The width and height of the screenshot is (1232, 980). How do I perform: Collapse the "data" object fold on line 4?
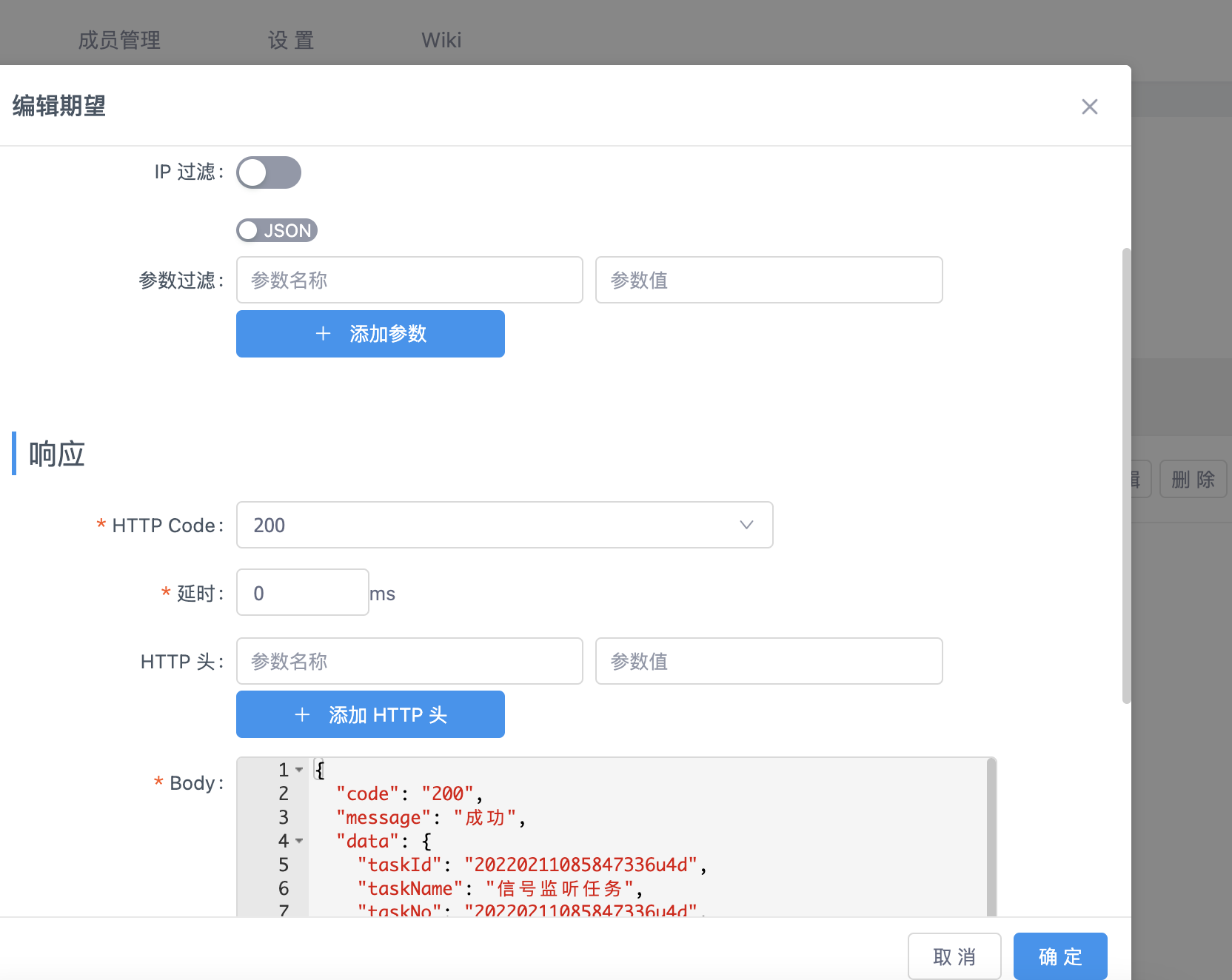pos(299,841)
